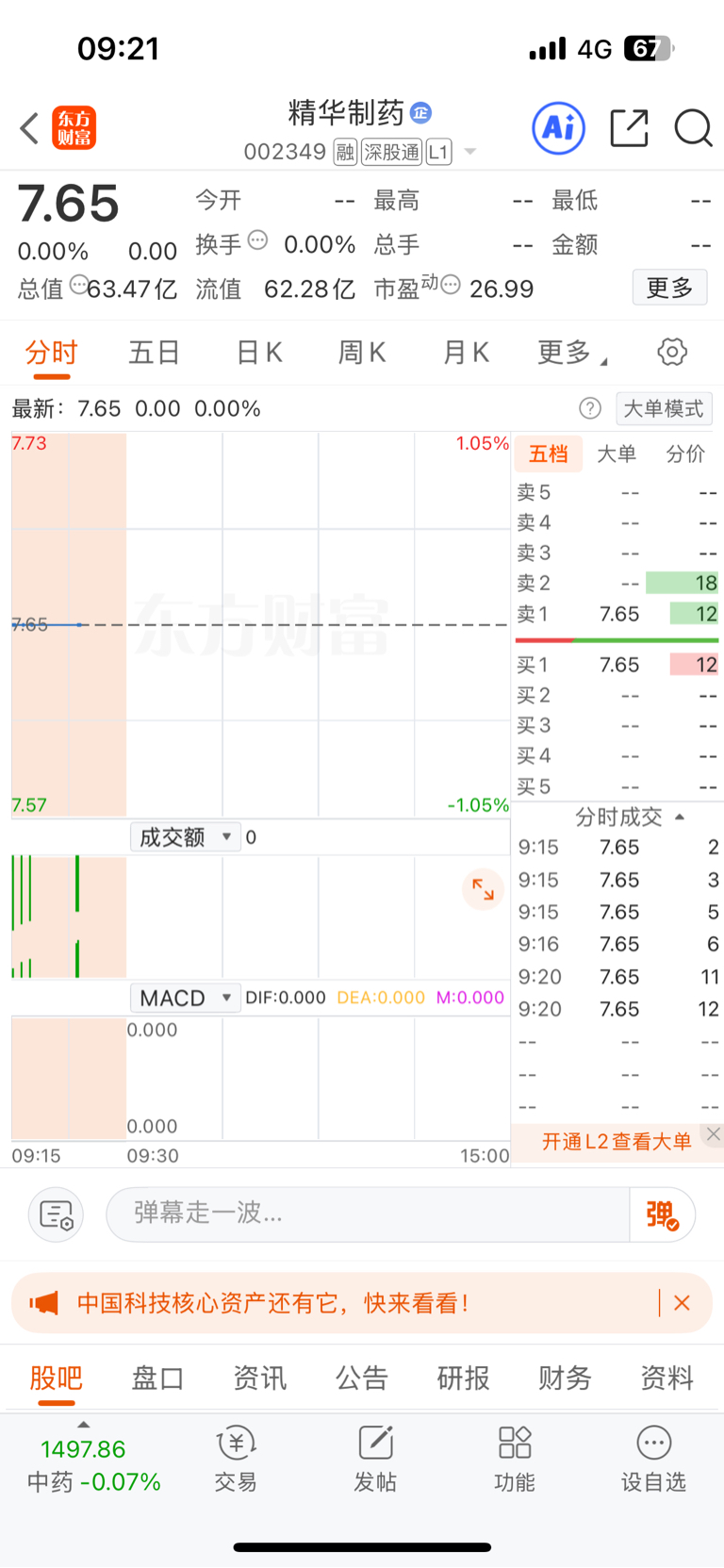Expand the 中药 index bar arrow
This screenshot has height=1568, width=724.
83,1425
